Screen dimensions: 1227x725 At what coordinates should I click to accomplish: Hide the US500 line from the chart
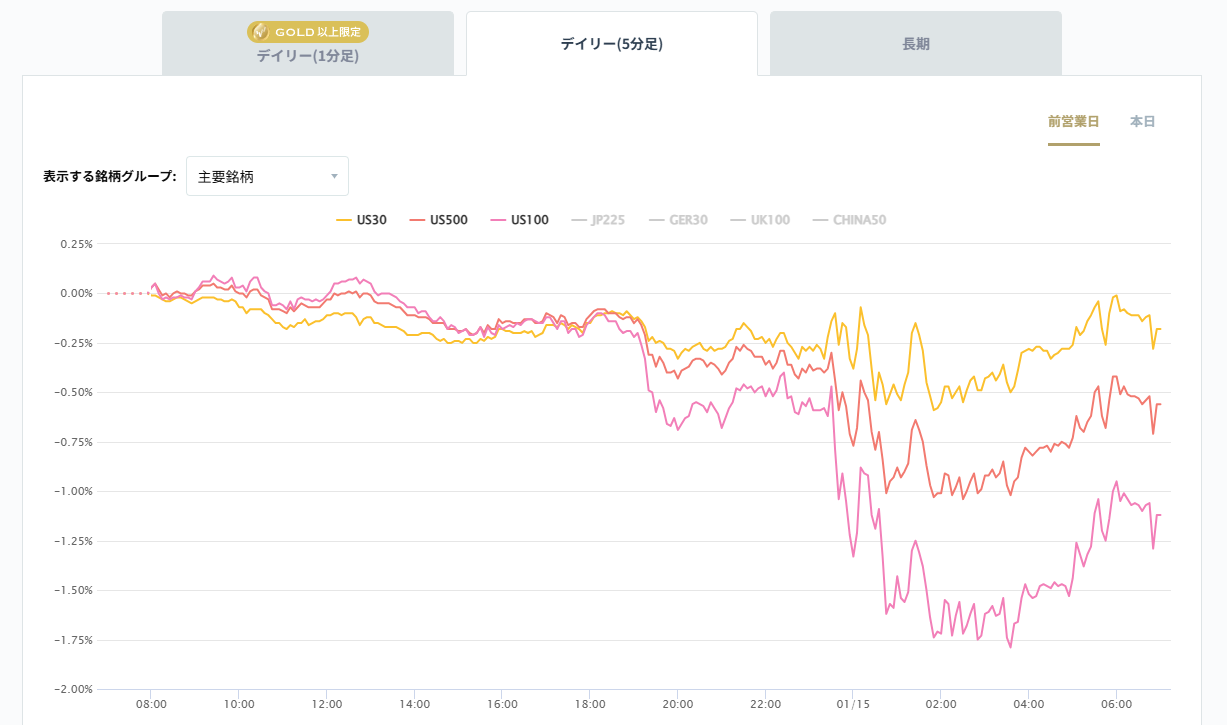pyautogui.click(x=440, y=219)
